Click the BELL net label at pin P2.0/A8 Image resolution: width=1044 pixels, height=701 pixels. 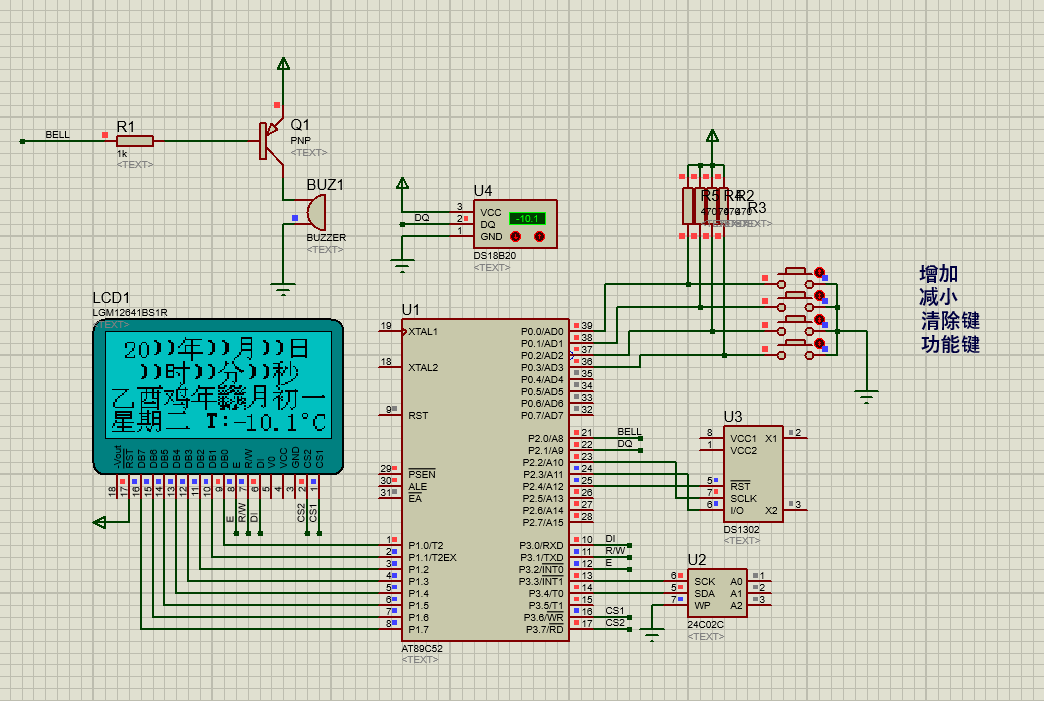[629, 431]
